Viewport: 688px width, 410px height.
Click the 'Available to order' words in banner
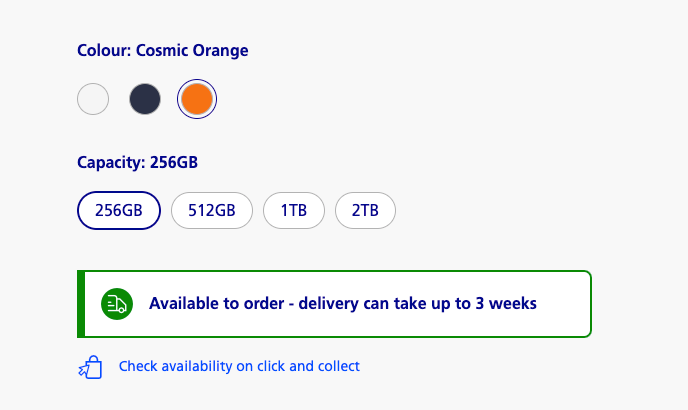pos(217,303)
